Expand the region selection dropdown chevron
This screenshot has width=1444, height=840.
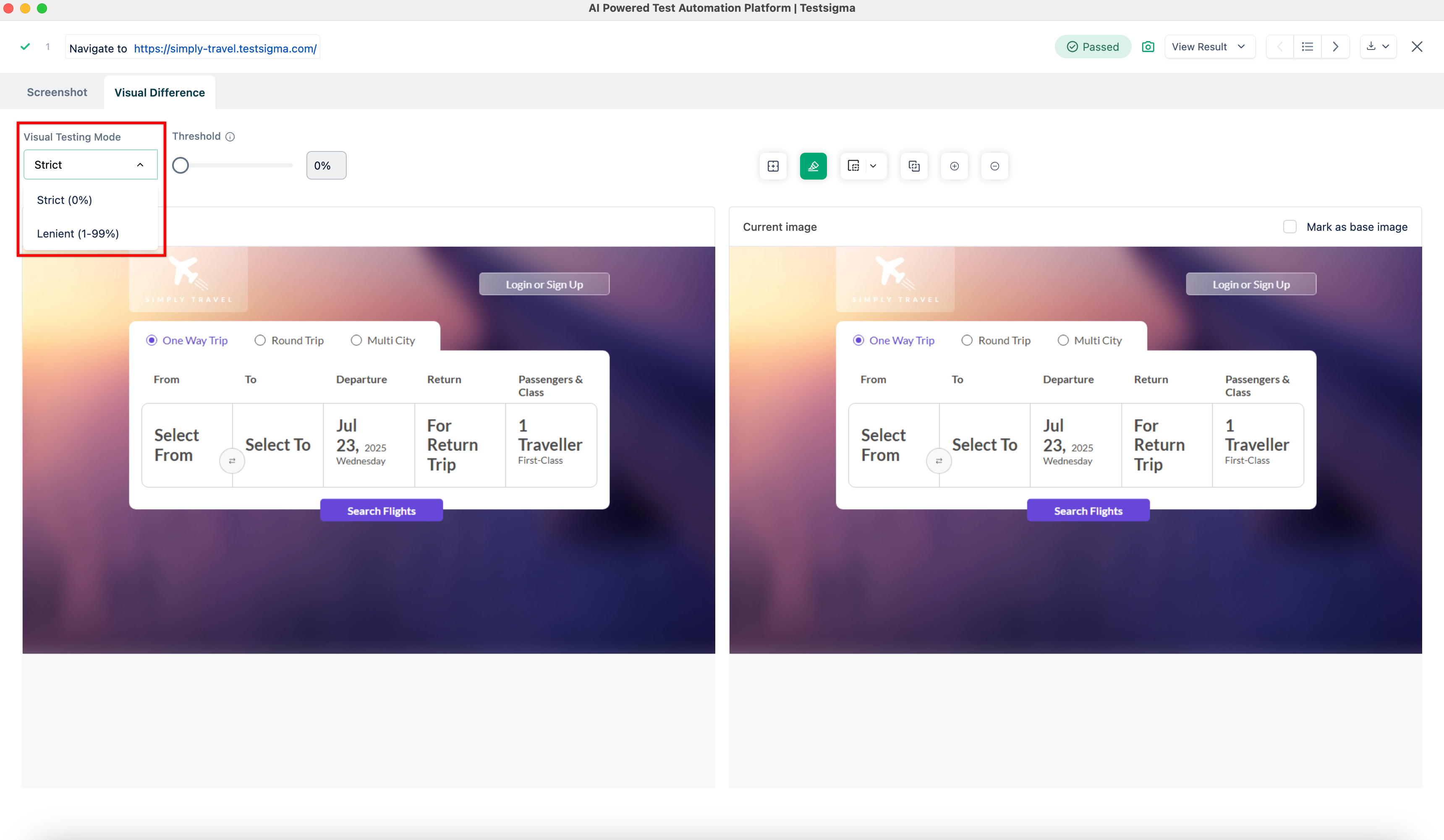click(873, 166)
